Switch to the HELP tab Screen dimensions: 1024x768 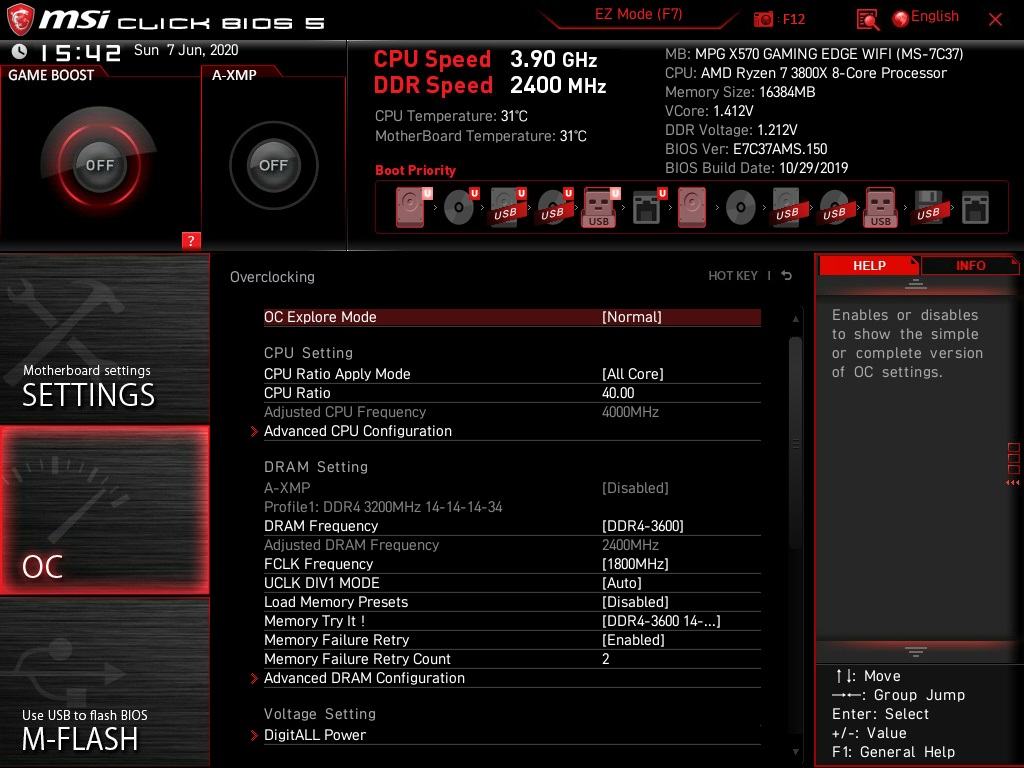[869, 265]
